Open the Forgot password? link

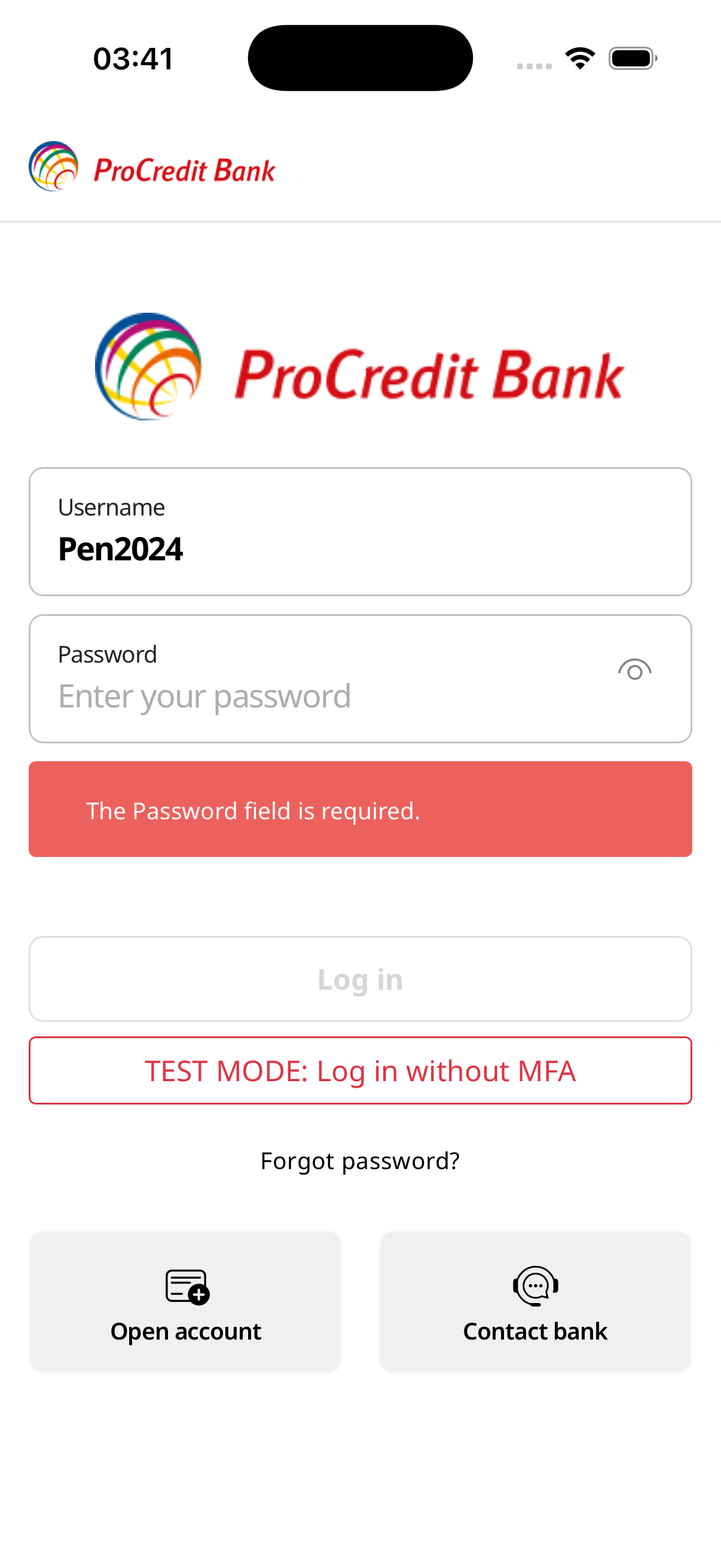pyautogui.click(x=360, y=1161)
